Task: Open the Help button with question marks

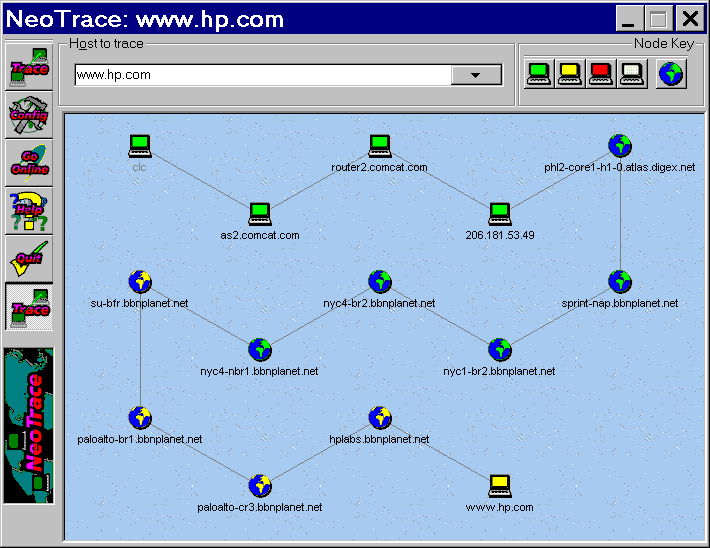Action: tap(29, 211)
